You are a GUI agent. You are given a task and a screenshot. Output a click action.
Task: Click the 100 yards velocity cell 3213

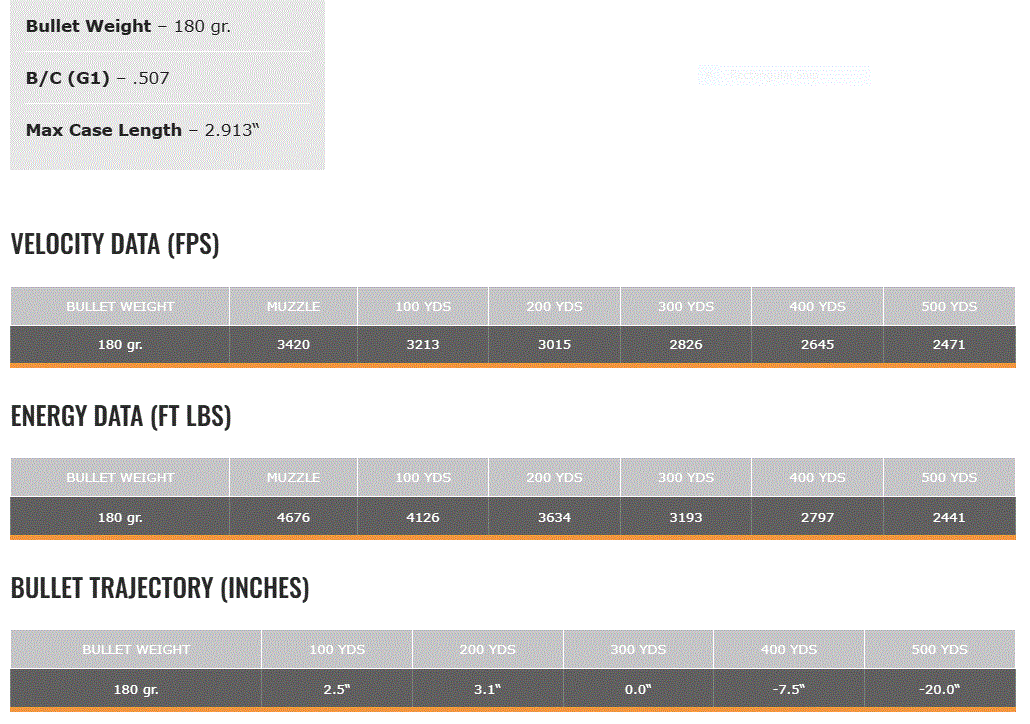(423, 345)
